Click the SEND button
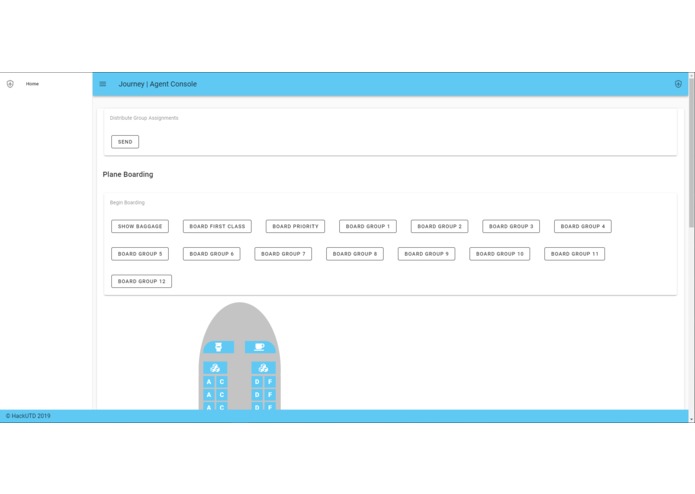Screen dimensions: 695x494 point(125,142)
